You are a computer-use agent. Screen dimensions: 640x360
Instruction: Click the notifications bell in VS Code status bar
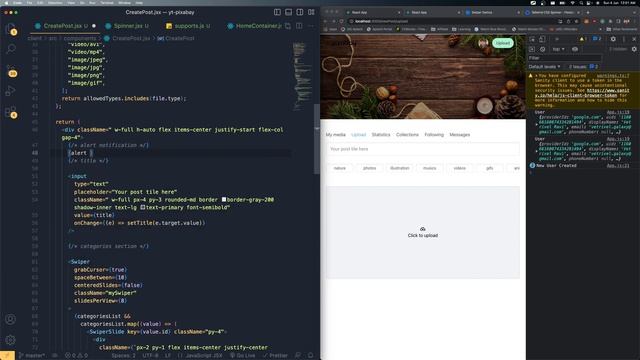point(311,356)
